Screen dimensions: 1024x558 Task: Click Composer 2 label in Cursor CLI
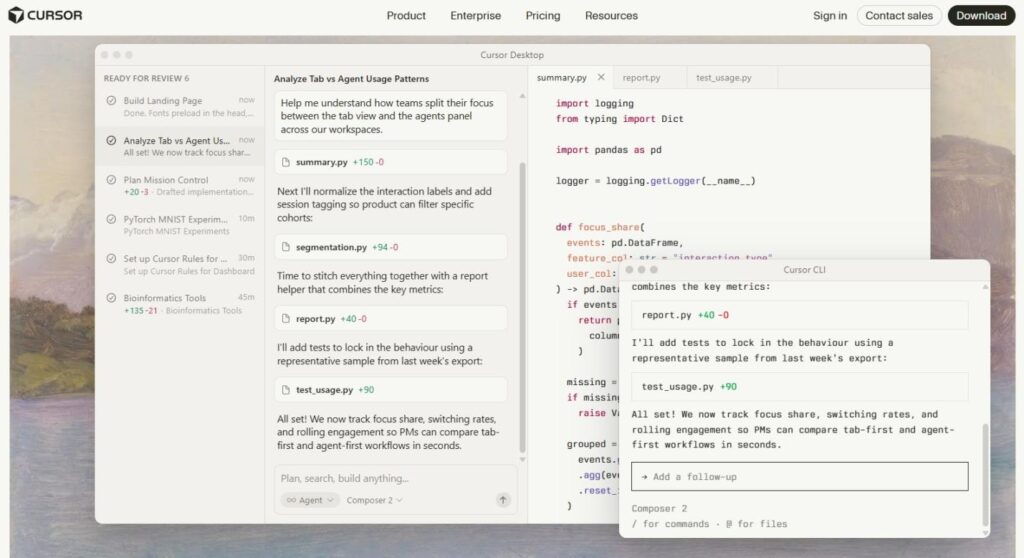[659, 508]
